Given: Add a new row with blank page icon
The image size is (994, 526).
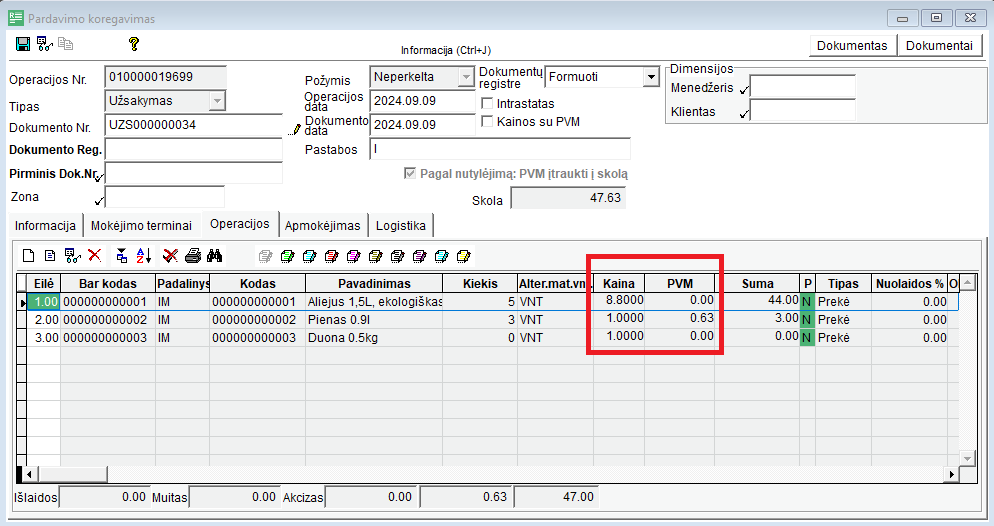Looking at the screenshot, I should pyautogui.click(x=28, y=256).
